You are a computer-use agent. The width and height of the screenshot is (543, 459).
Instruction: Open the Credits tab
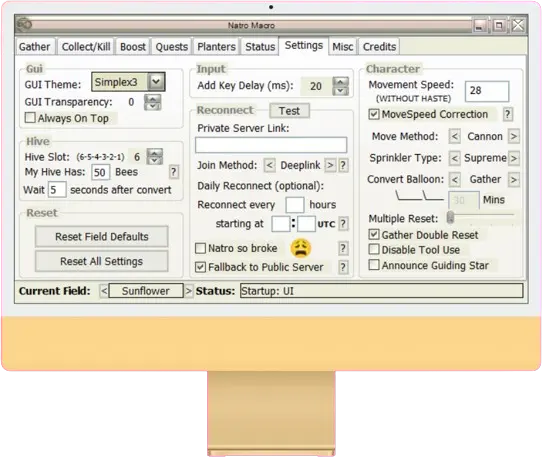[x=379, y=47]
